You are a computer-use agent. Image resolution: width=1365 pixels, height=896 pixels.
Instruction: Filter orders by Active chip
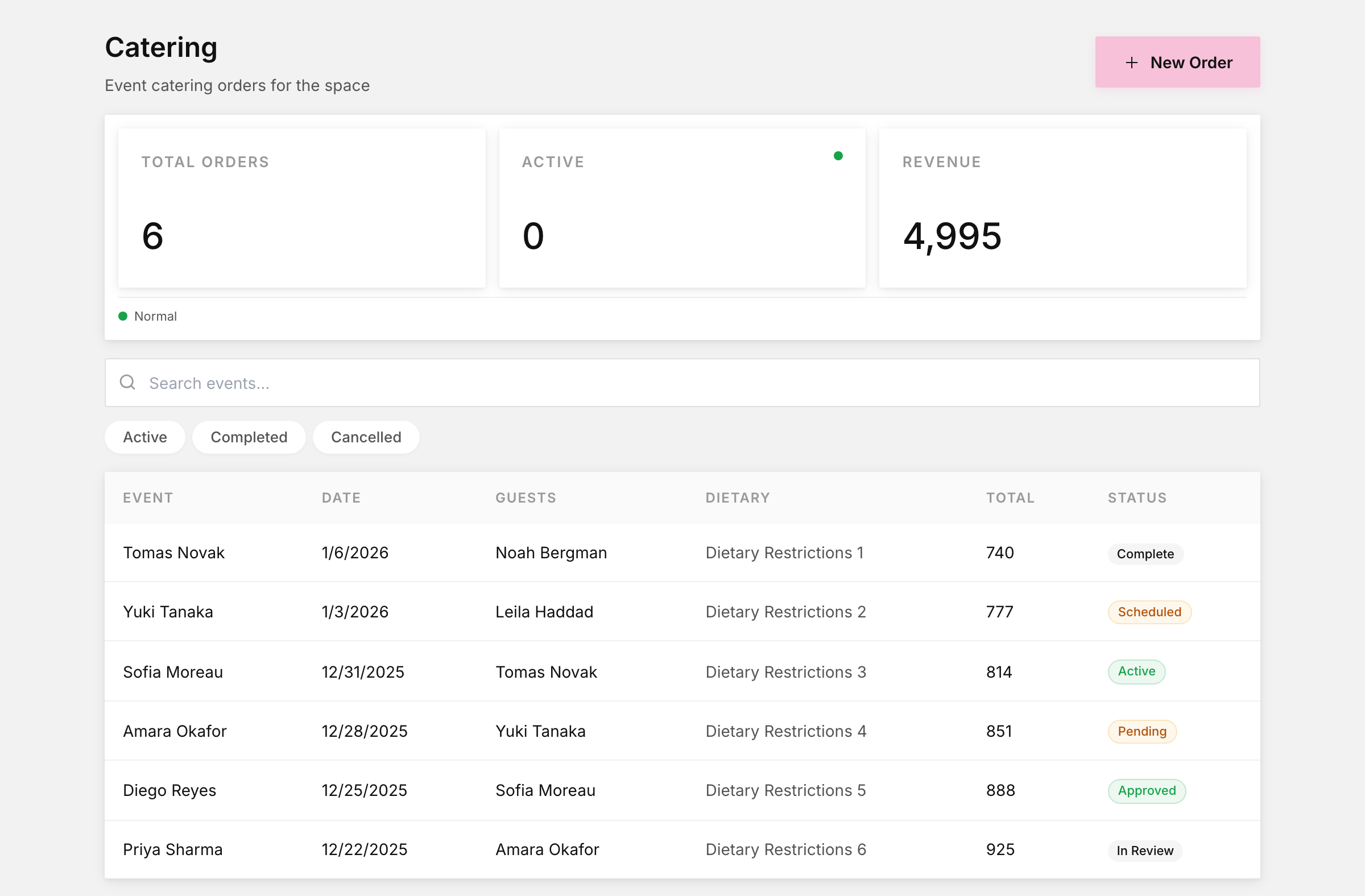coord(145,437)
